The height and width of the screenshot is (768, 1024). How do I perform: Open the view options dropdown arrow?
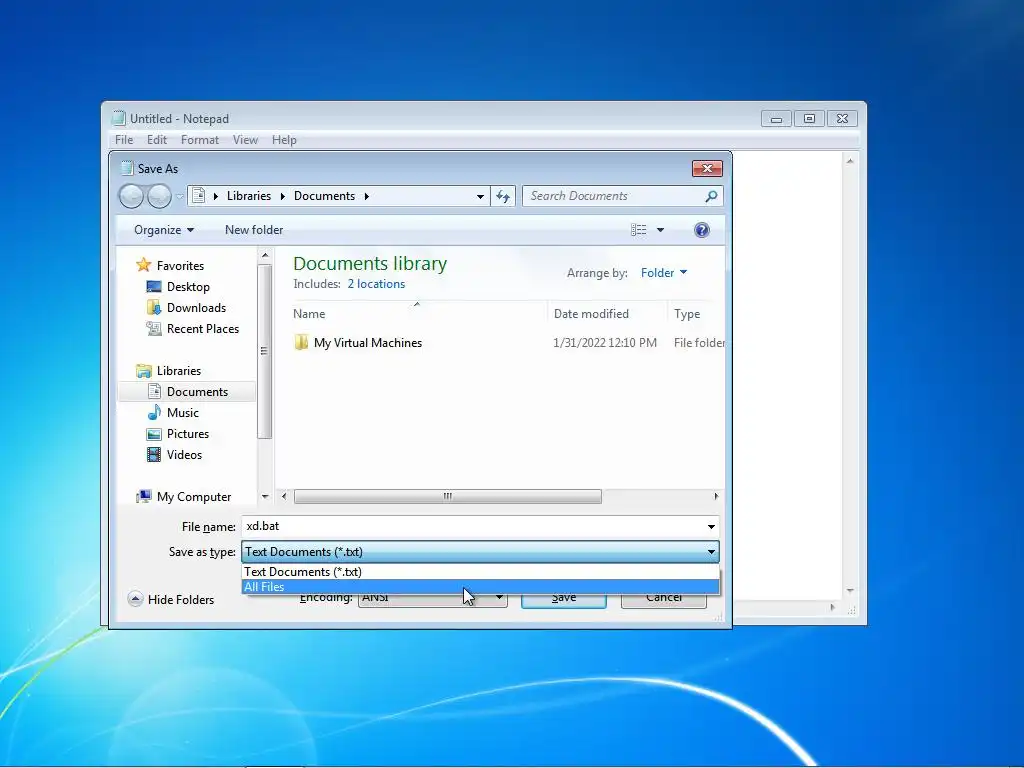(x=660, y=230)
